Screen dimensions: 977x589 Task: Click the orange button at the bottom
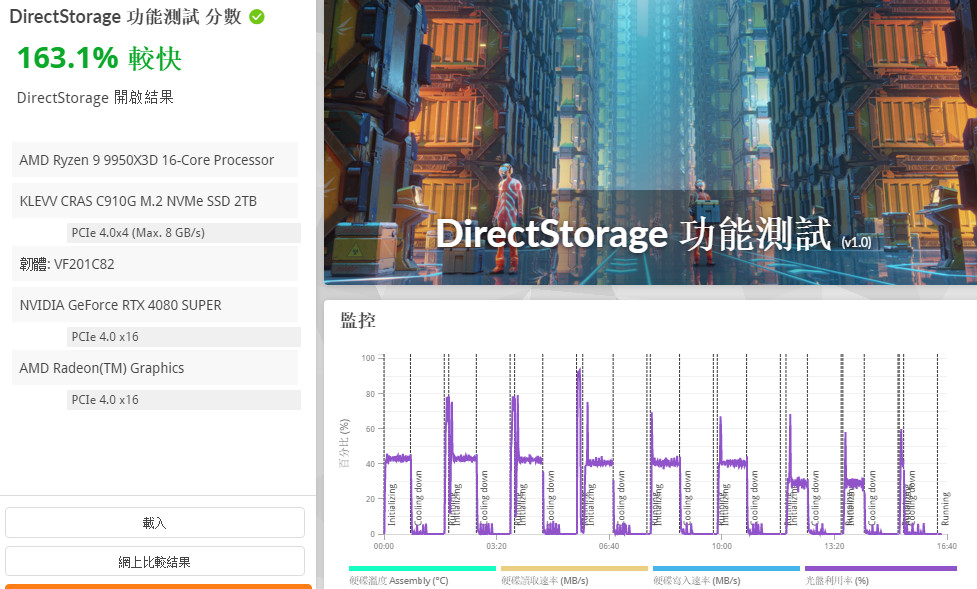[158, 586]
